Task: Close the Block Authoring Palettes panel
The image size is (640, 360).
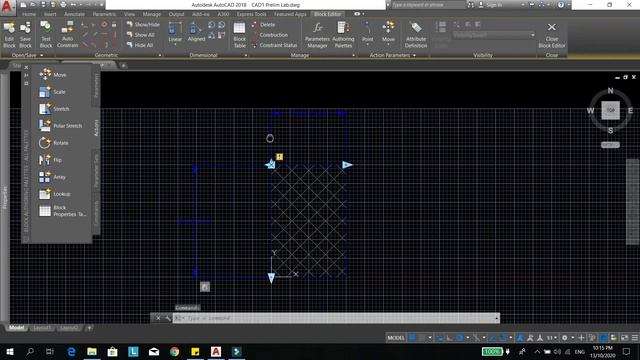Action: coord(26,67)
